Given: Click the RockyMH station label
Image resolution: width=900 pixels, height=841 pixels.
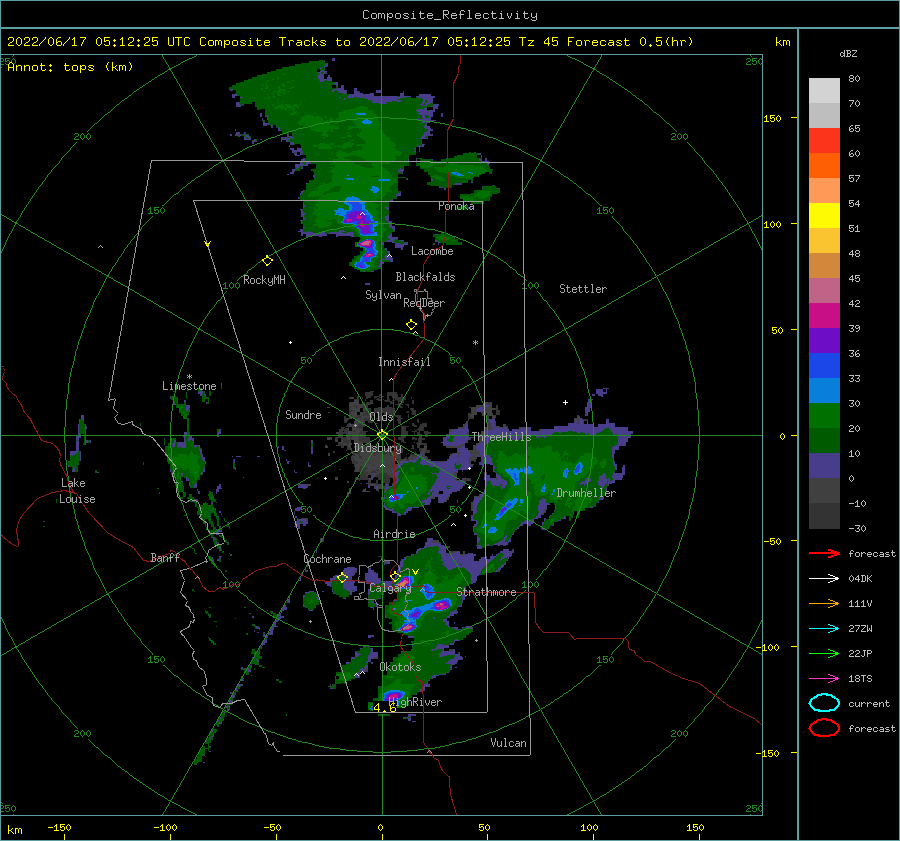Looking at the screenshot, I should (264, 280).
